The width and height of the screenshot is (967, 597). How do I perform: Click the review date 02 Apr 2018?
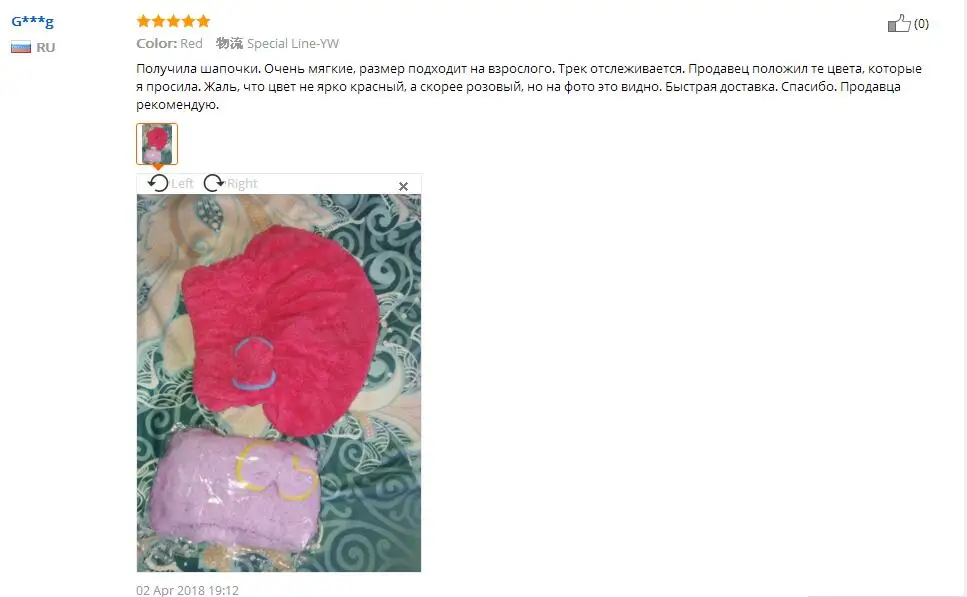[x=187, y=590]
